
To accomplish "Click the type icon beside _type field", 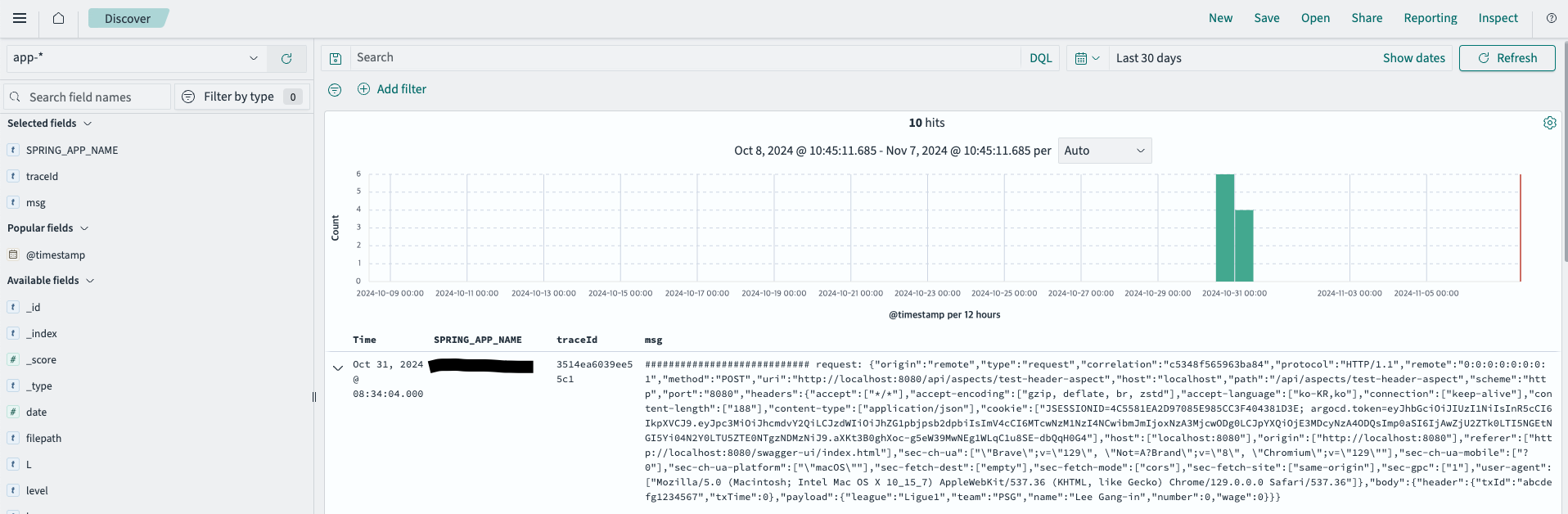I will coord(13,385).
